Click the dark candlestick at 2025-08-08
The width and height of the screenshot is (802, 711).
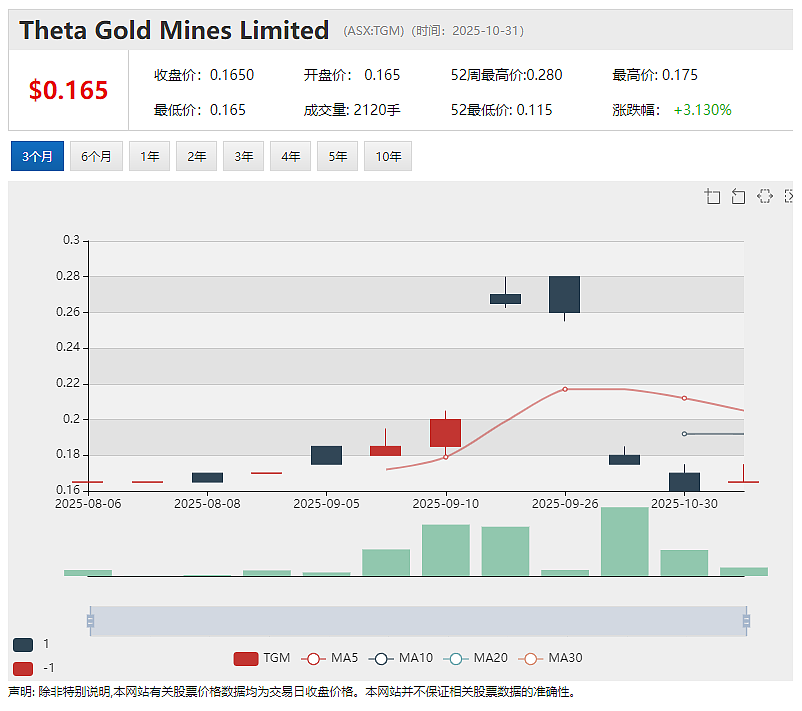click(207, 478)
